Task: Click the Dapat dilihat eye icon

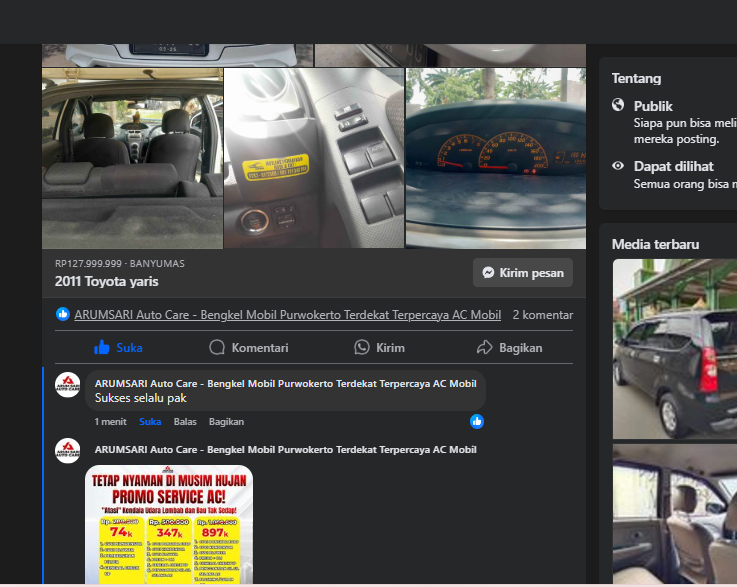Action: click(618, 165)
